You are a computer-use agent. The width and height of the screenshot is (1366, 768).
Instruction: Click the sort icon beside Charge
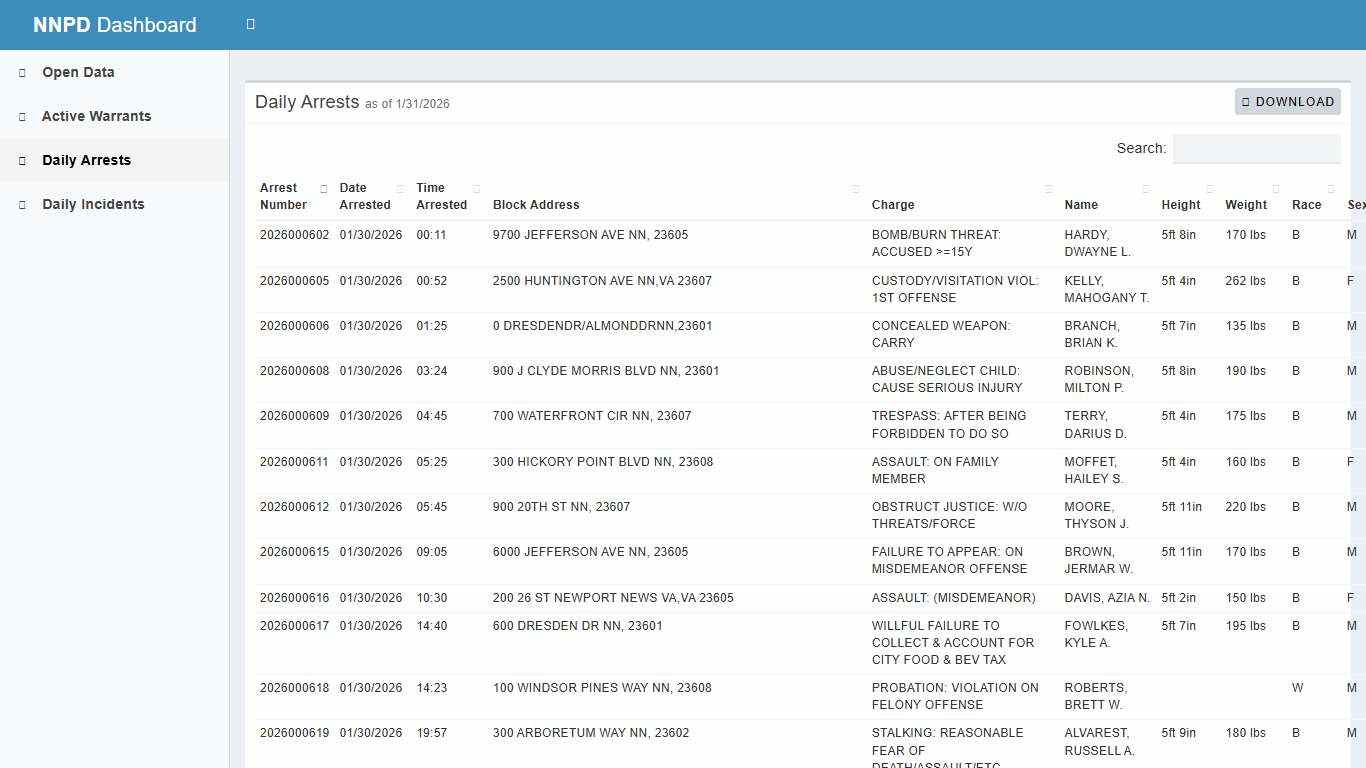1049,189
